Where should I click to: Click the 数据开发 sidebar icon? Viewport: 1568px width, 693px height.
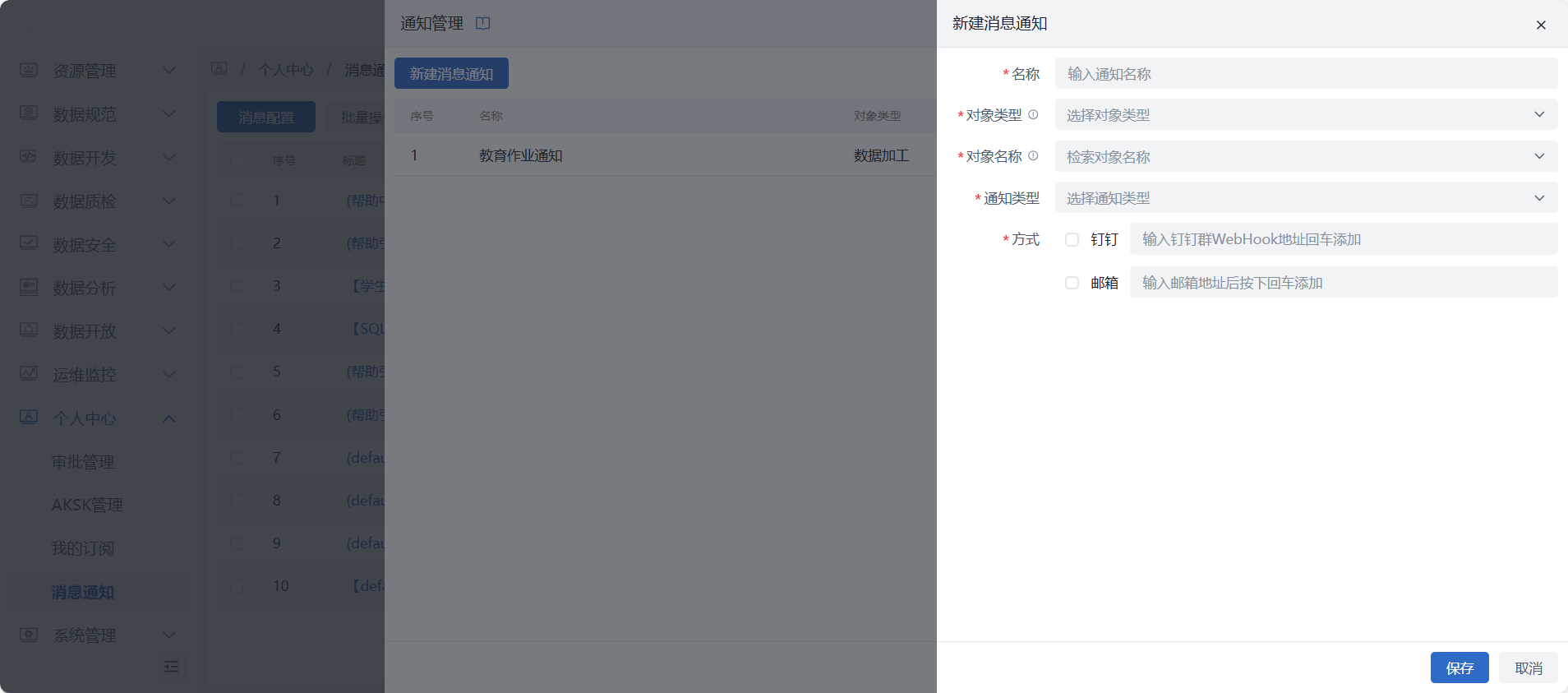coord(29,157)
